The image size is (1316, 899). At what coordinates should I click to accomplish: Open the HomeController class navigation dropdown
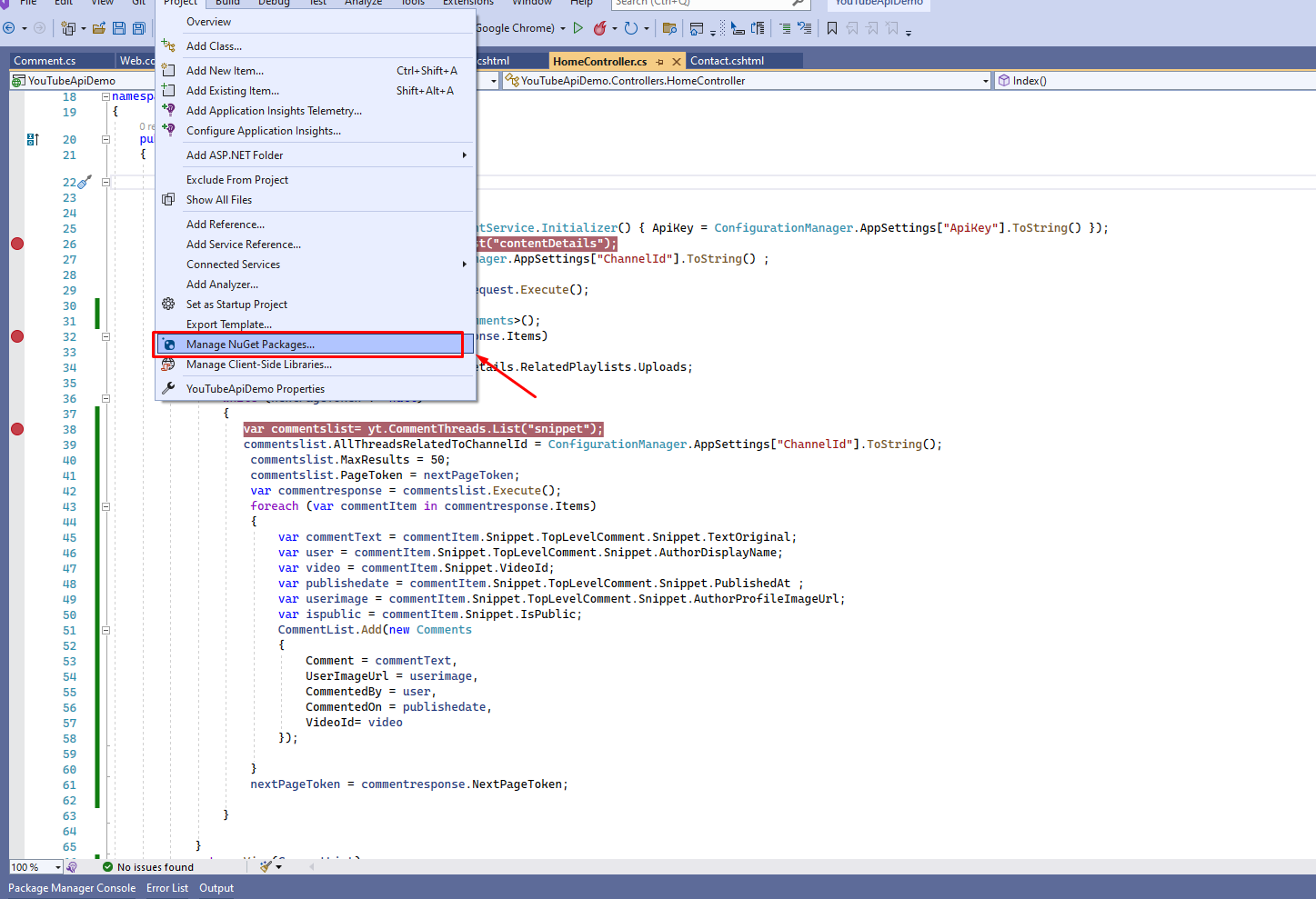[986, 81]
